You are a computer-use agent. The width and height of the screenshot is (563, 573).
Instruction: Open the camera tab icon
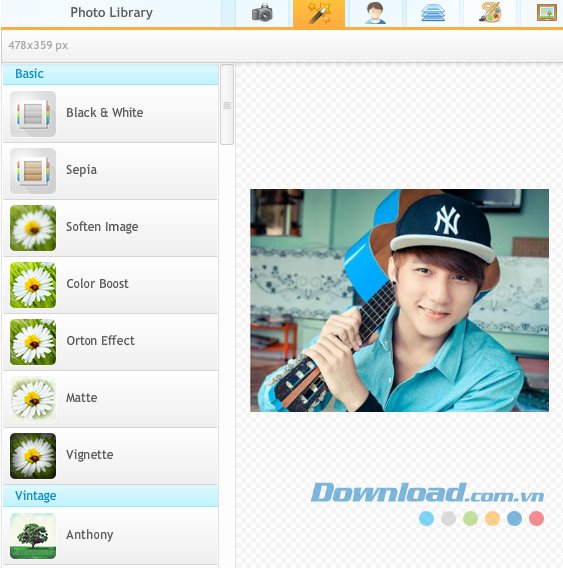click(x=262, y=13)
